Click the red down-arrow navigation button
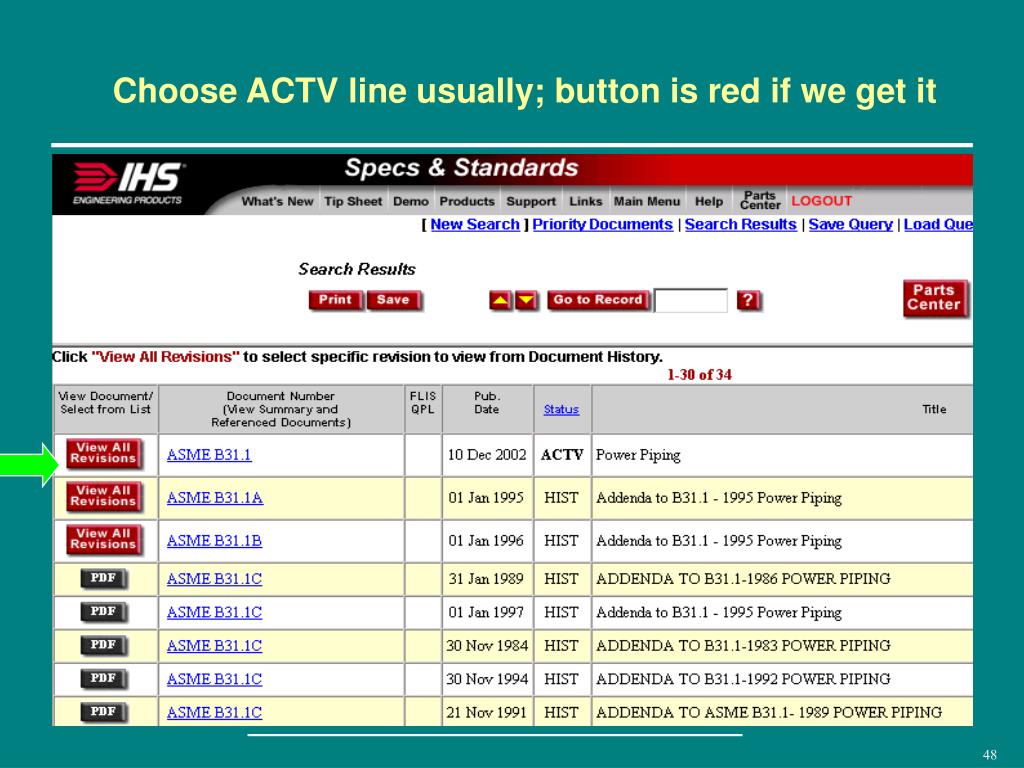 coord(526,300)
